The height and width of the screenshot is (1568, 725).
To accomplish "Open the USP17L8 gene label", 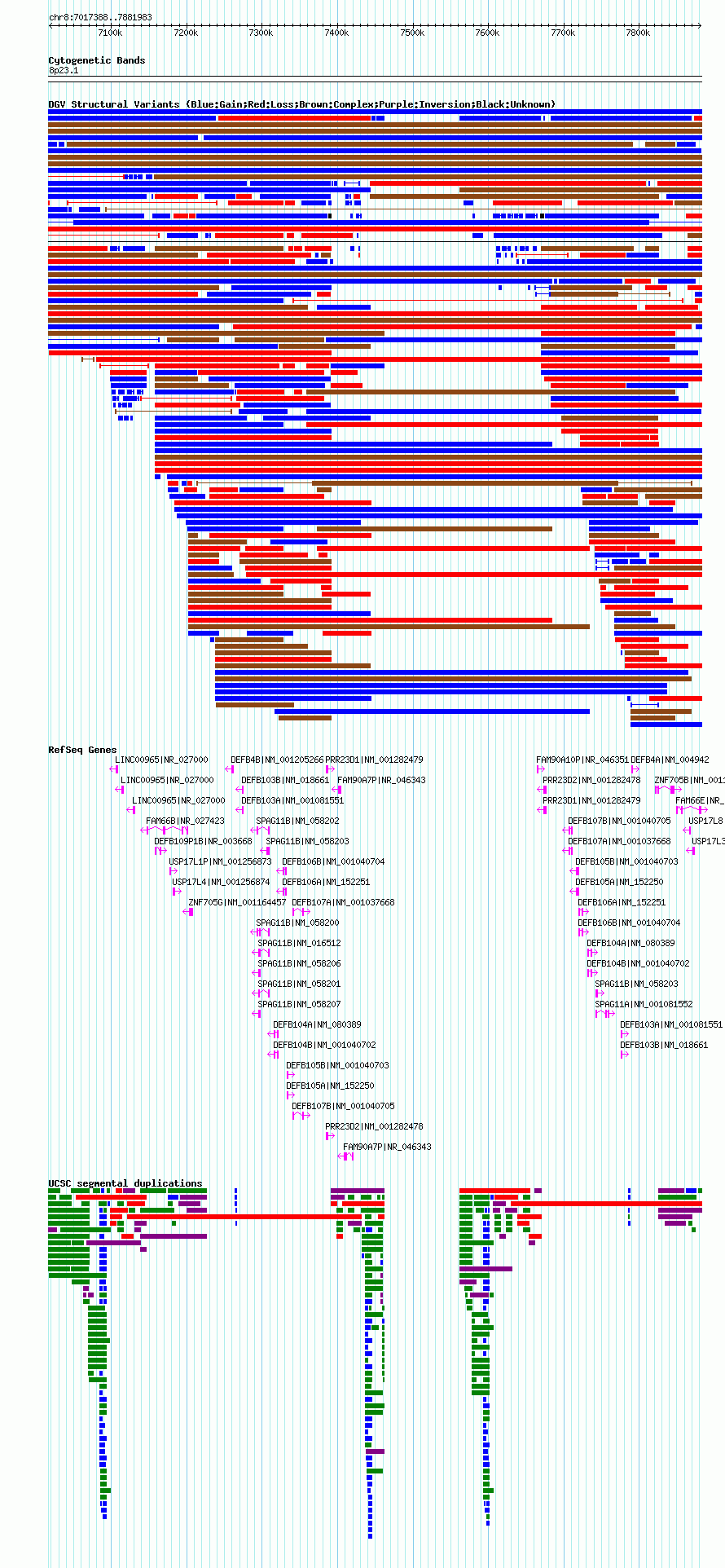I will (x=705, y=821).
